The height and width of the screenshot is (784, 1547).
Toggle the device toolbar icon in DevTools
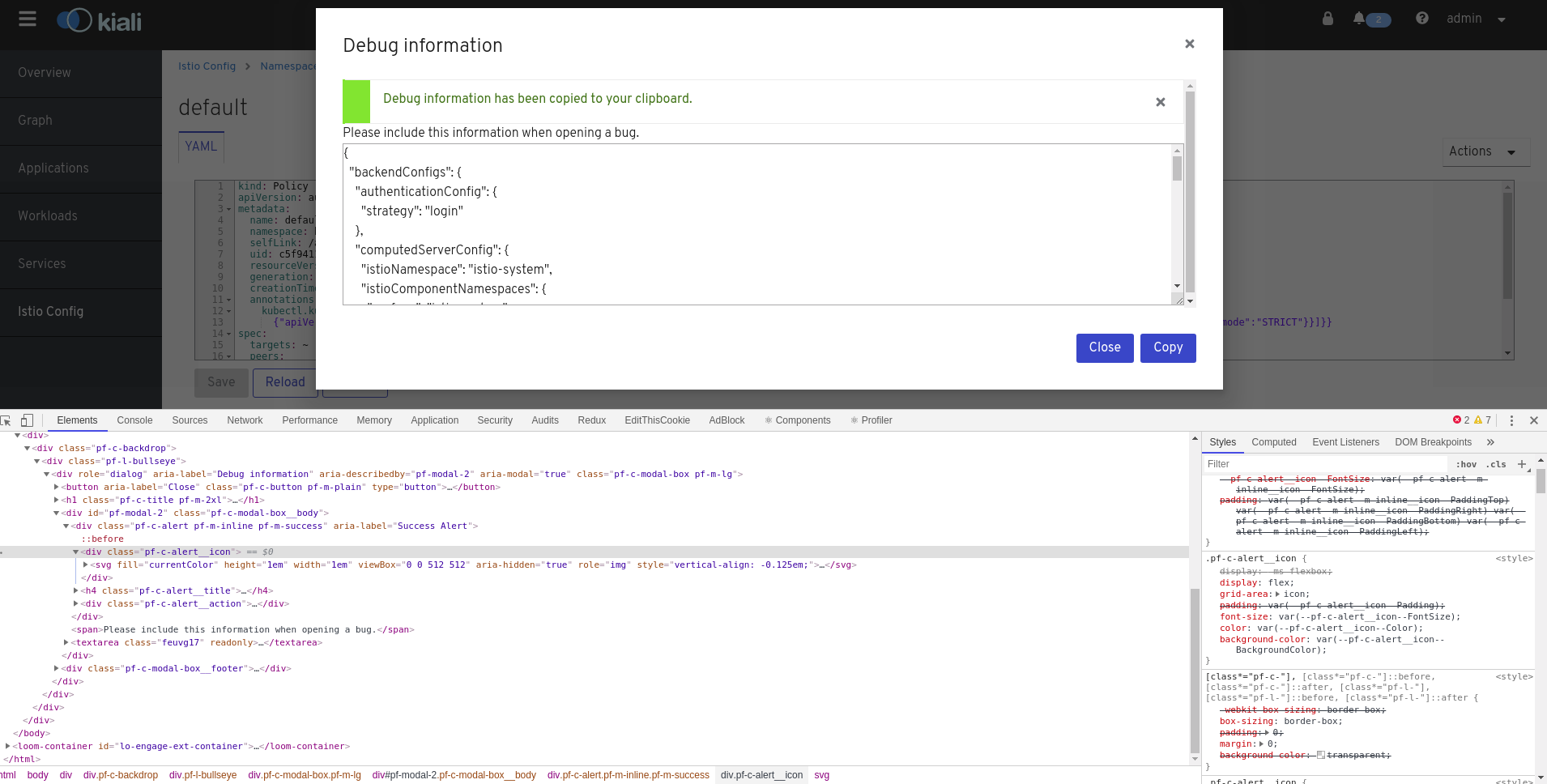coord(27,420)
